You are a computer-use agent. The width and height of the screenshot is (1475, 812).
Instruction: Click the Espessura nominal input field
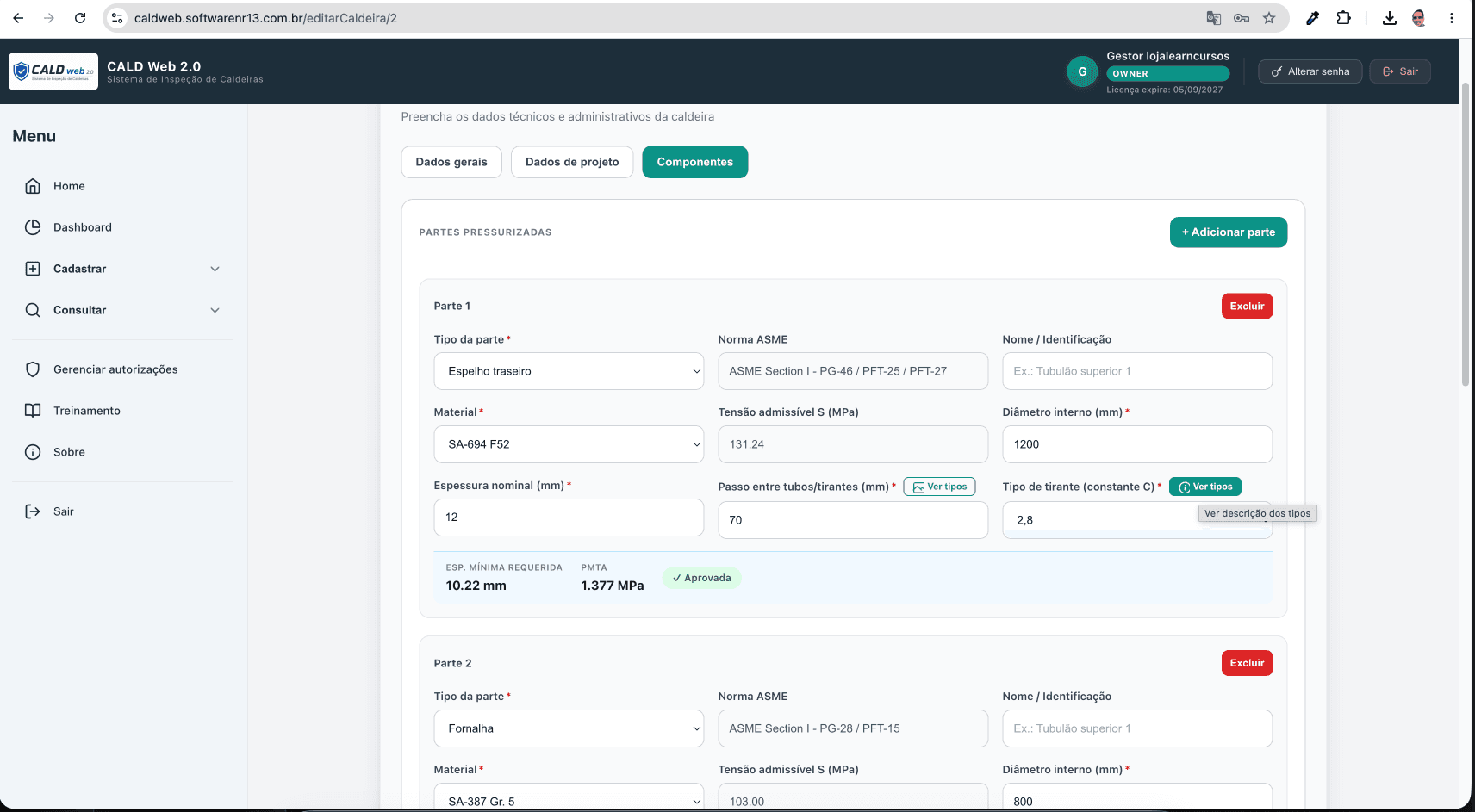point(569,518)
